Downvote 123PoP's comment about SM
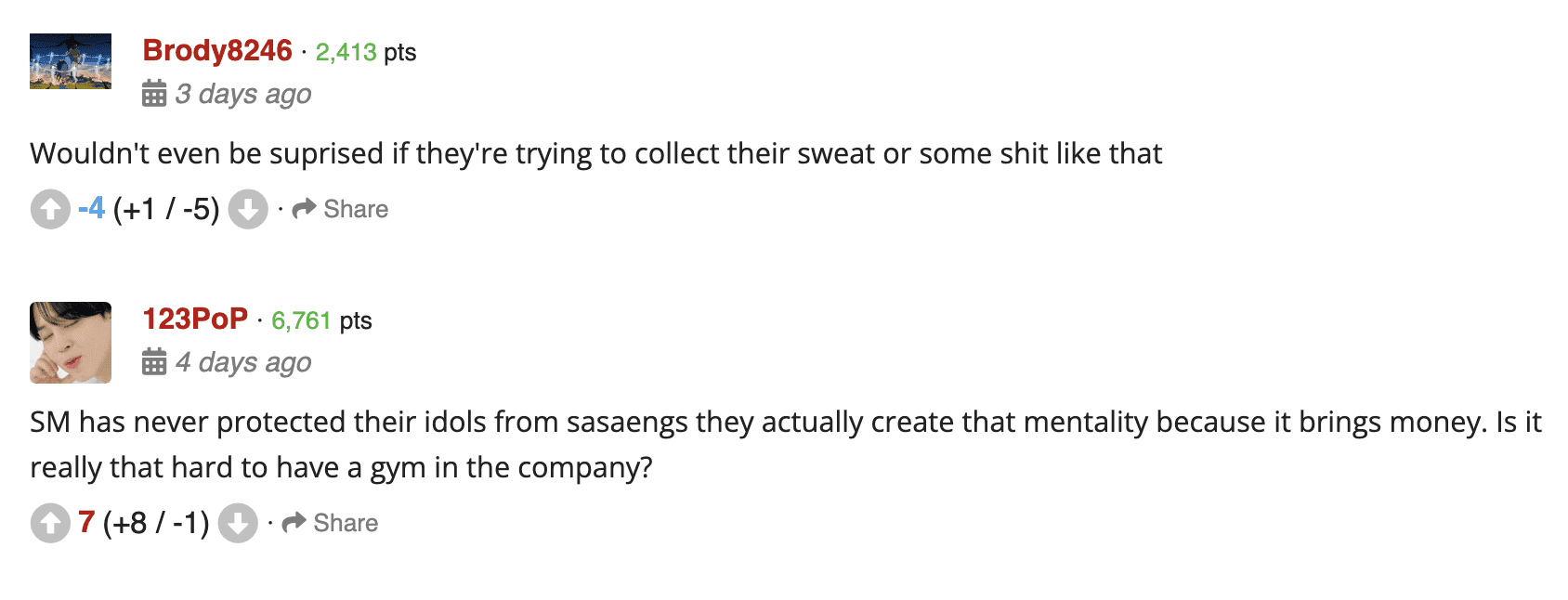The height and width of the screenshot is (600, 1568). tap(238, 523)
